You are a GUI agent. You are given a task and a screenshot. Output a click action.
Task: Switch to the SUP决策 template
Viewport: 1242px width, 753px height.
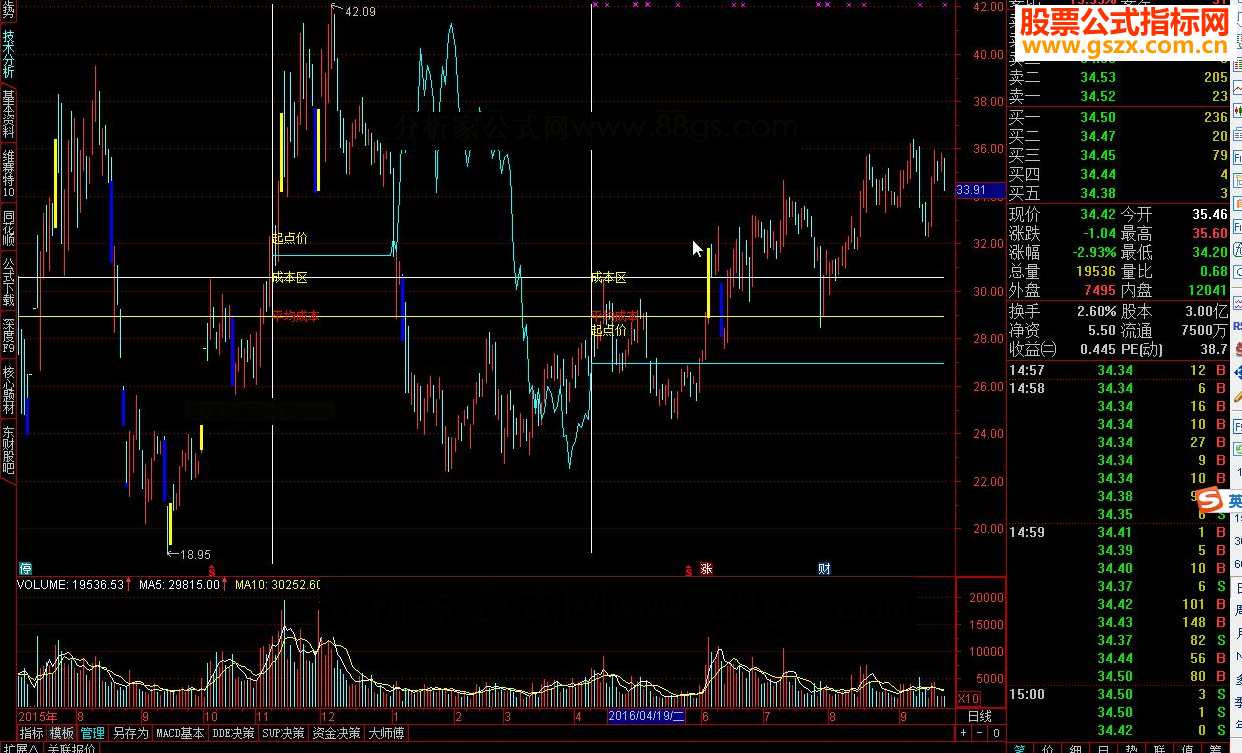coord(283,733)
